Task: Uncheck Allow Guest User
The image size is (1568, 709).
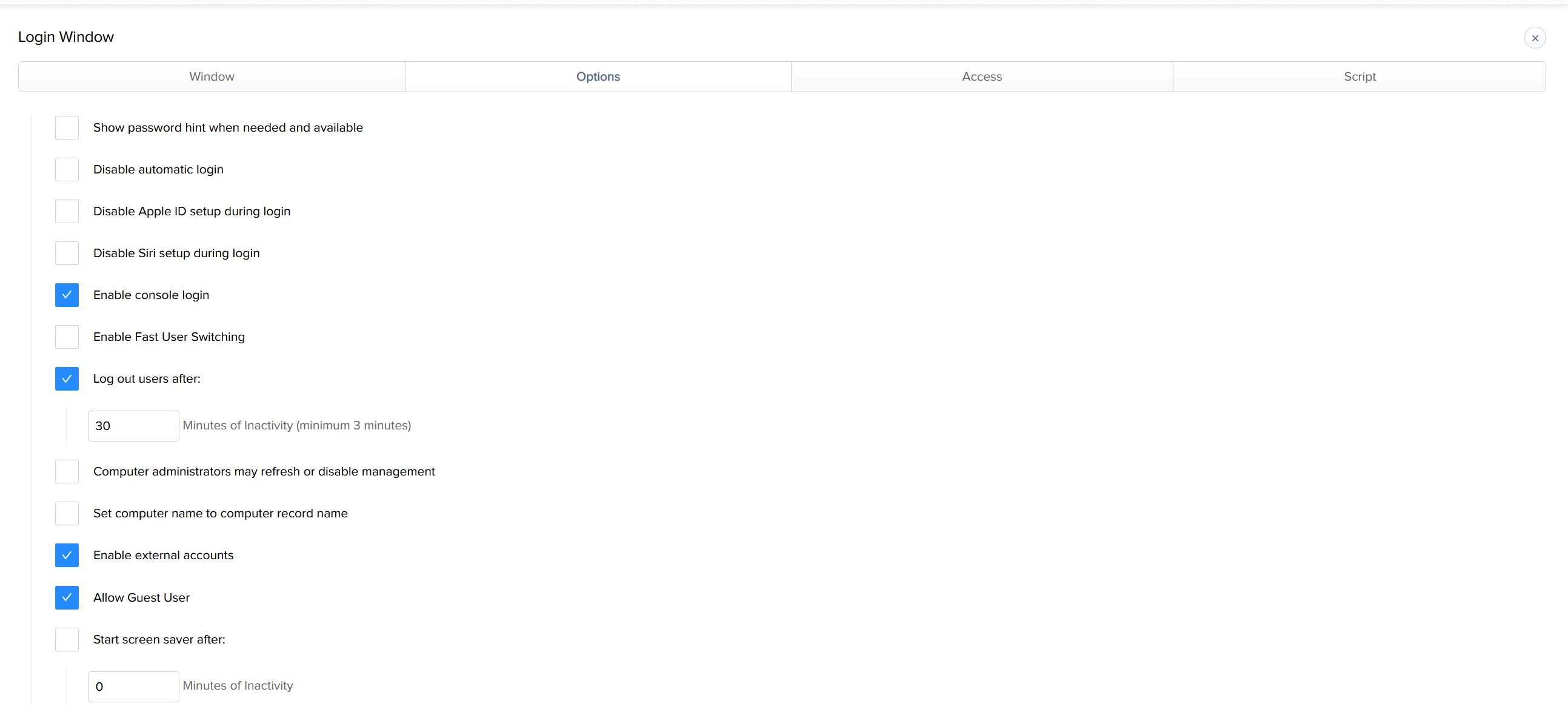Action: point(67,597)
